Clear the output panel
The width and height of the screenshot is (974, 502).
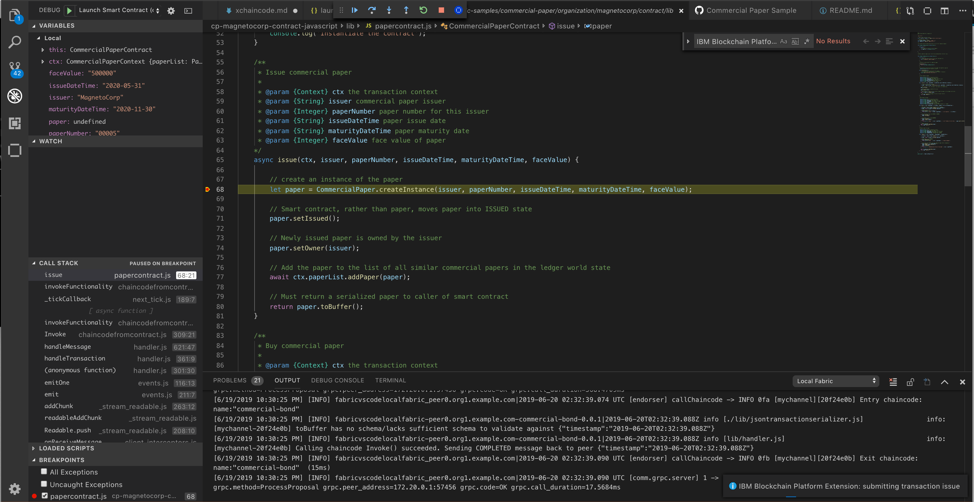tap(893, 381)
